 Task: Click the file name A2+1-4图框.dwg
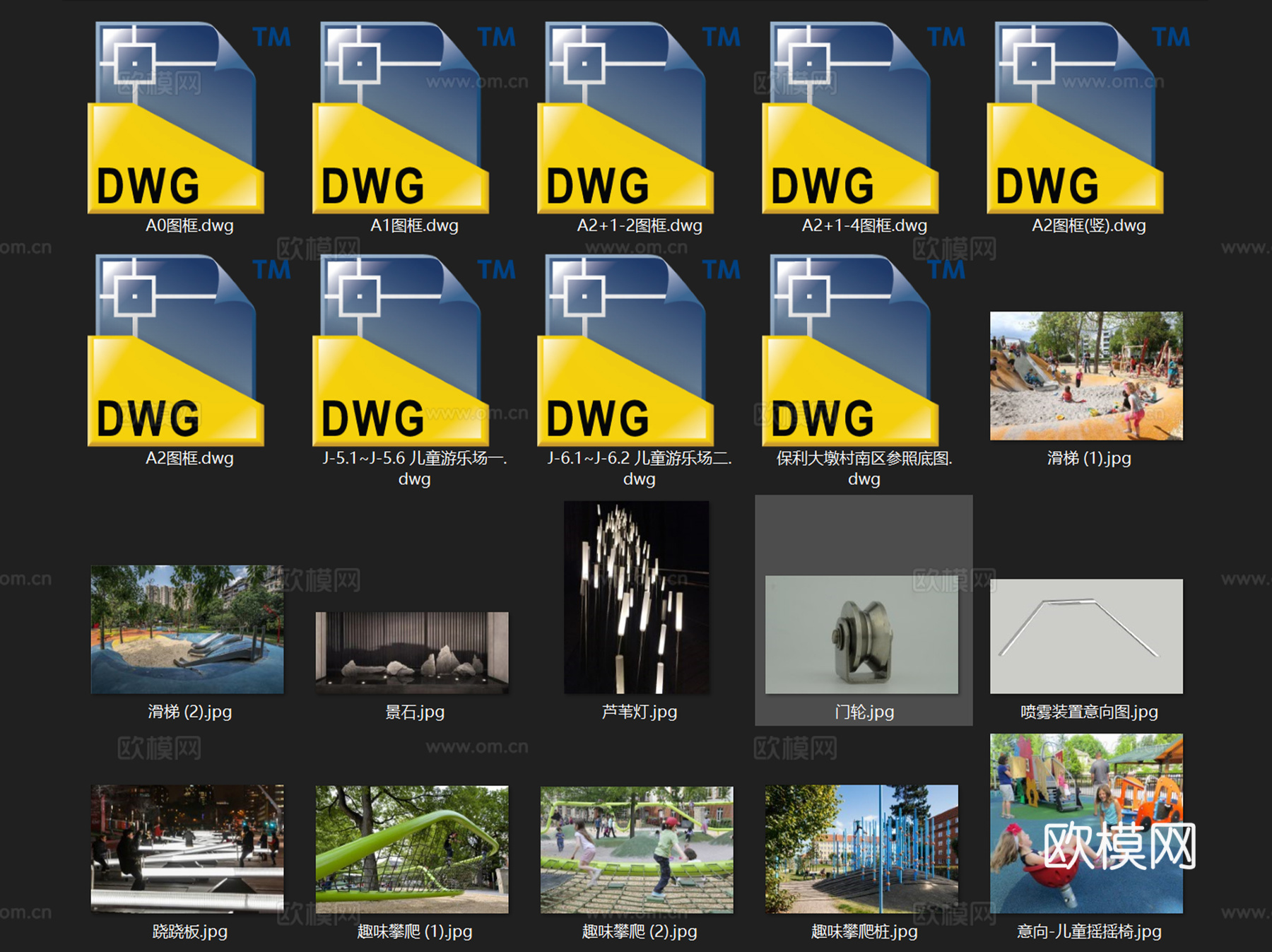(x=864, y=225)
